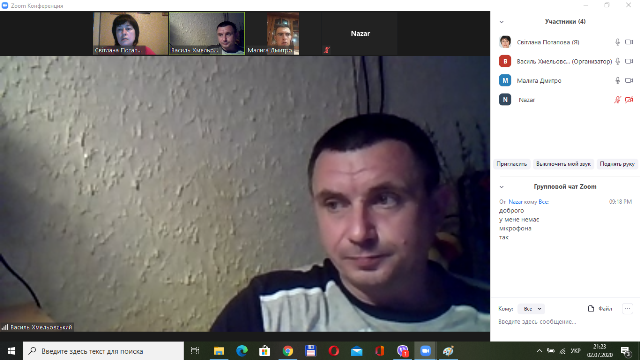Viewport: 640px width, 360px height.
Task: Click the red B avatar of Василь
Action: [505, 61]
